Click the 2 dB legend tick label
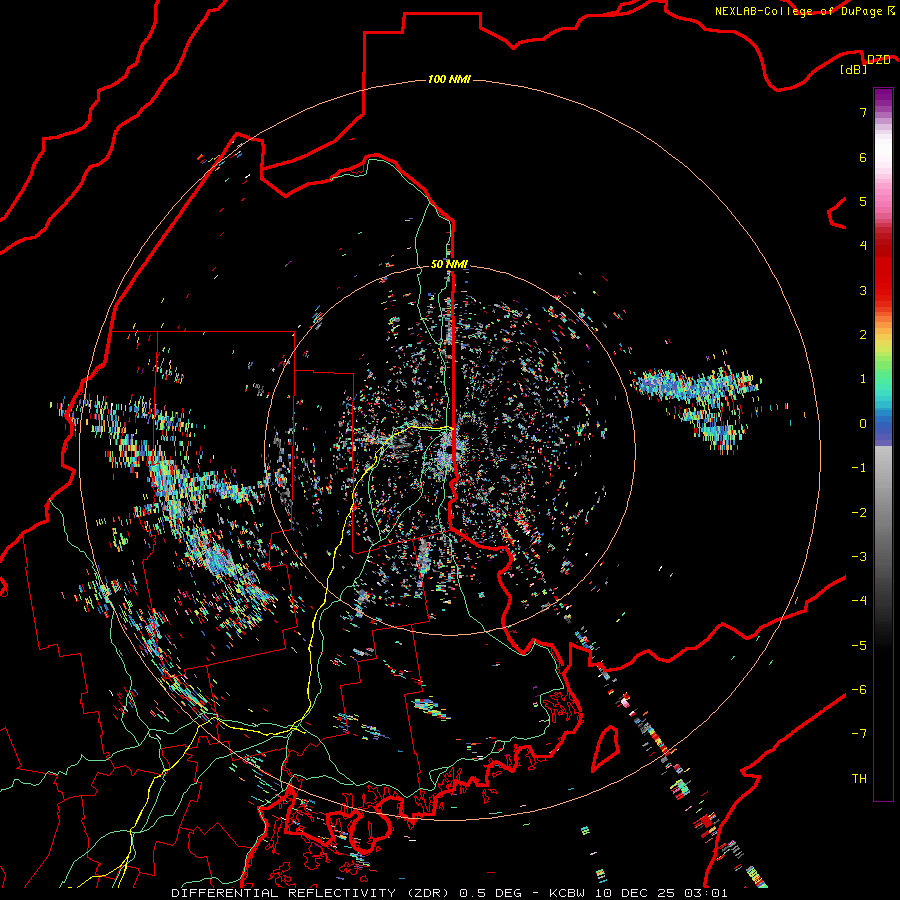Screen dimensions: 900x900 (863, 335)
